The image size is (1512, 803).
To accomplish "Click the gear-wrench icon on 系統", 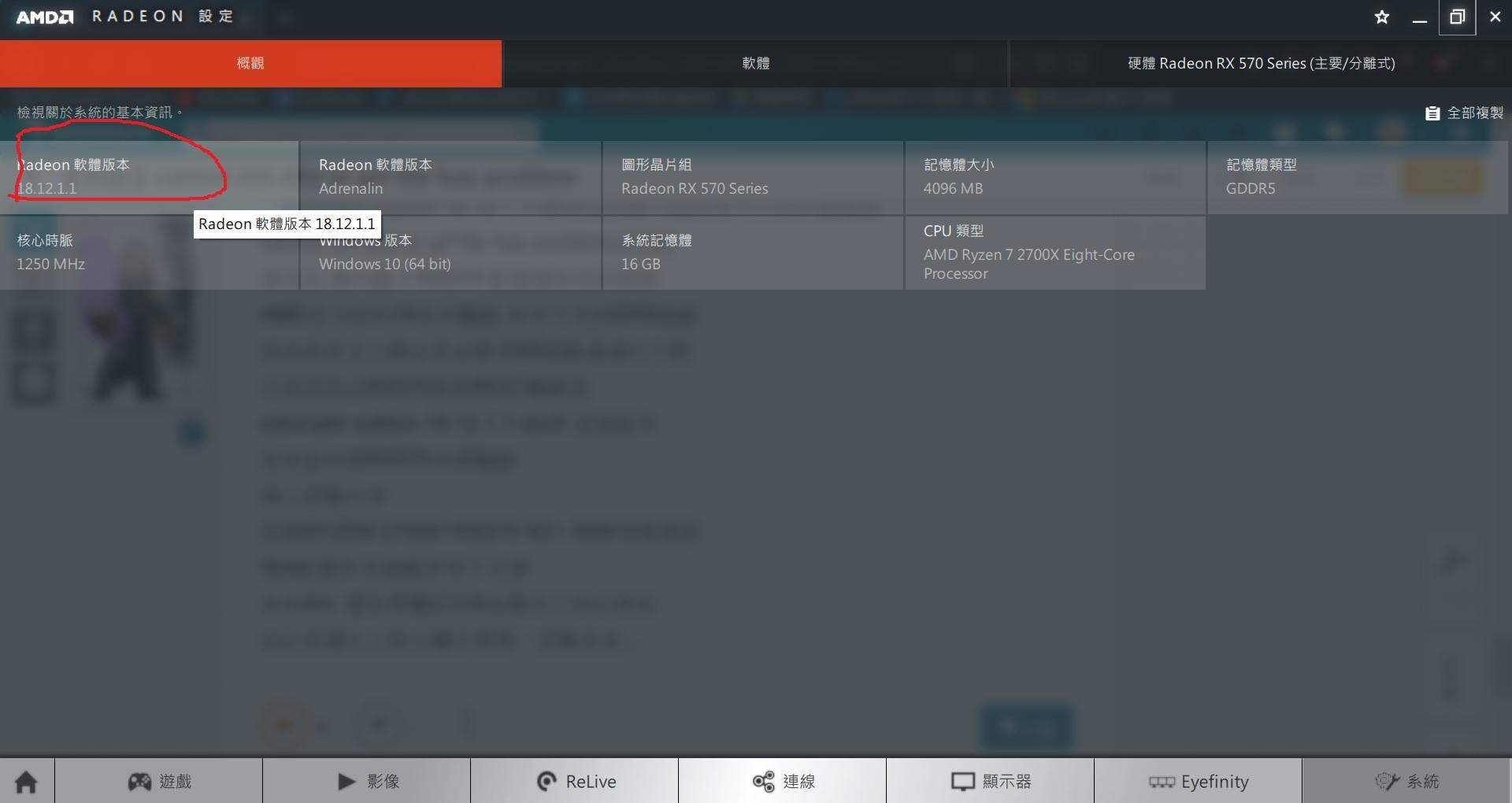I will click(1387, 781).
